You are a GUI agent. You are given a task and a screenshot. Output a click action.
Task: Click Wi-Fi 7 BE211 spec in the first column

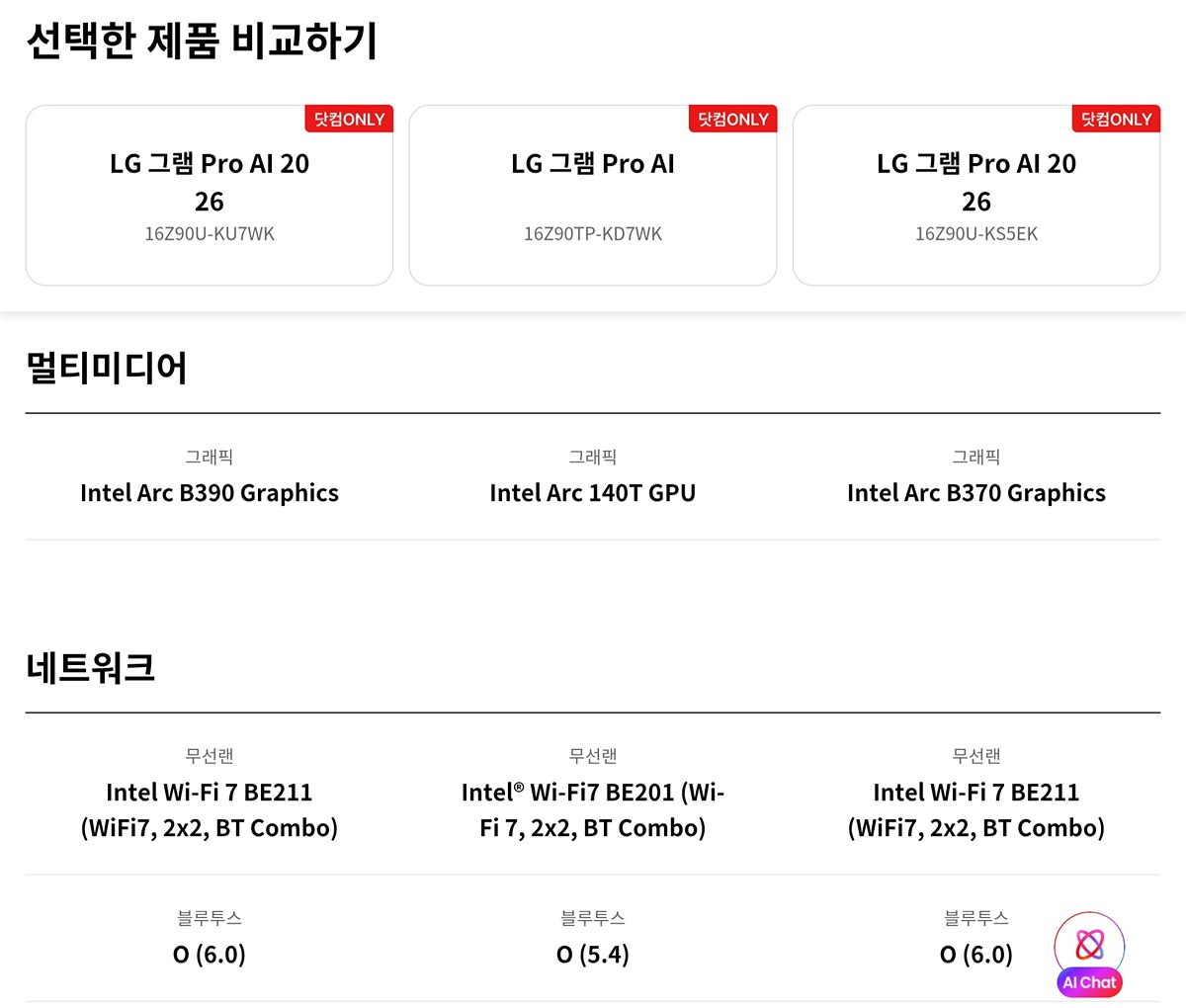tap(210, 809)
